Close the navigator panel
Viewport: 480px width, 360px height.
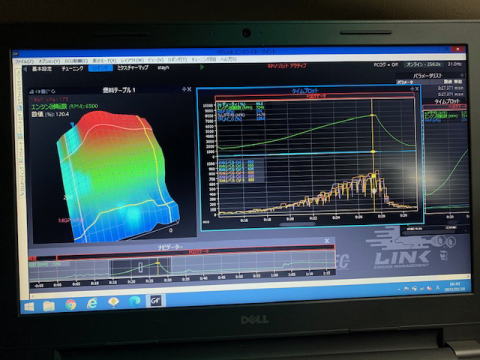[327, 241]
